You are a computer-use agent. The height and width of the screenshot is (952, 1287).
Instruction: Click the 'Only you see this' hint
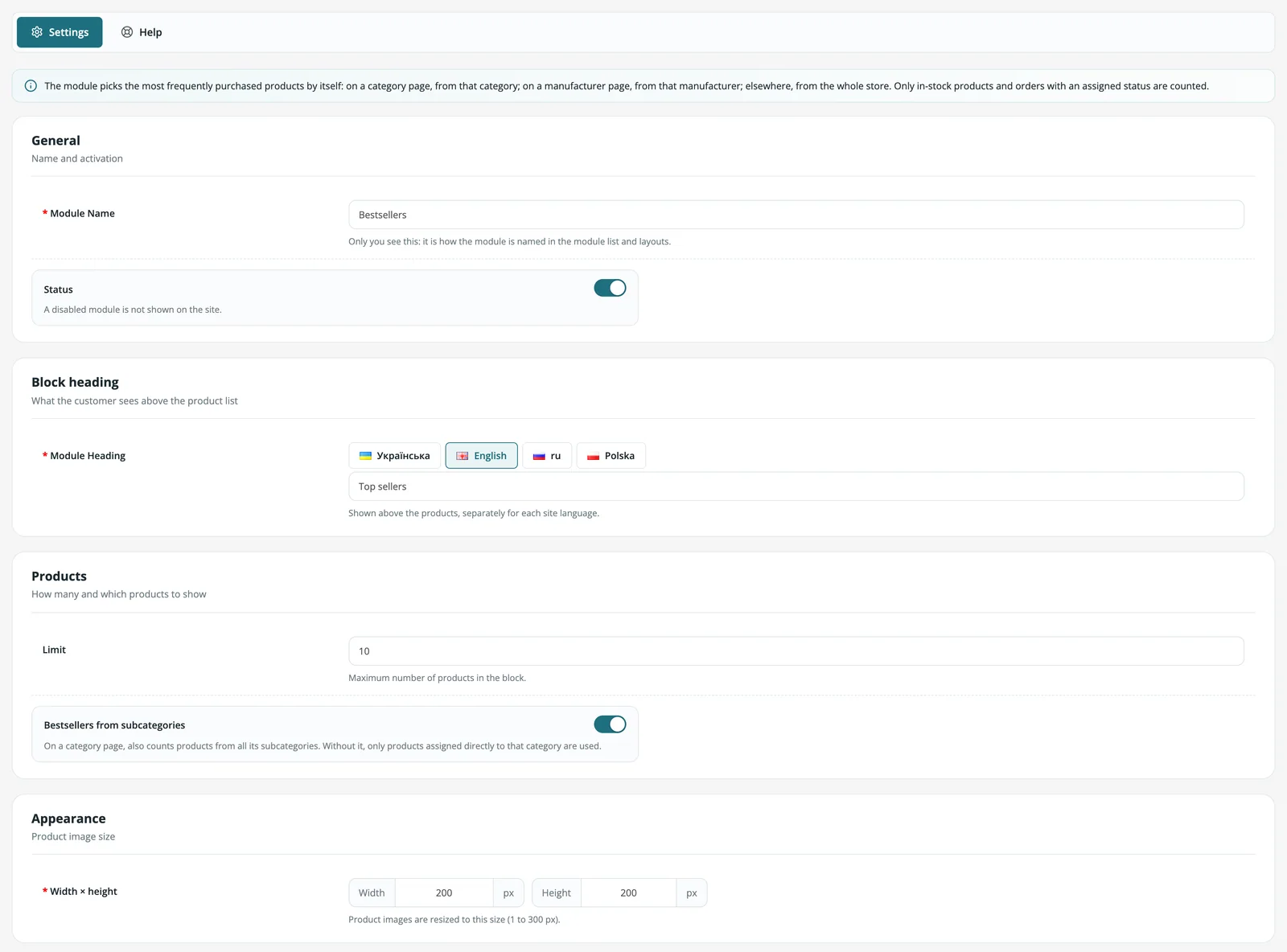pos(509,241)
